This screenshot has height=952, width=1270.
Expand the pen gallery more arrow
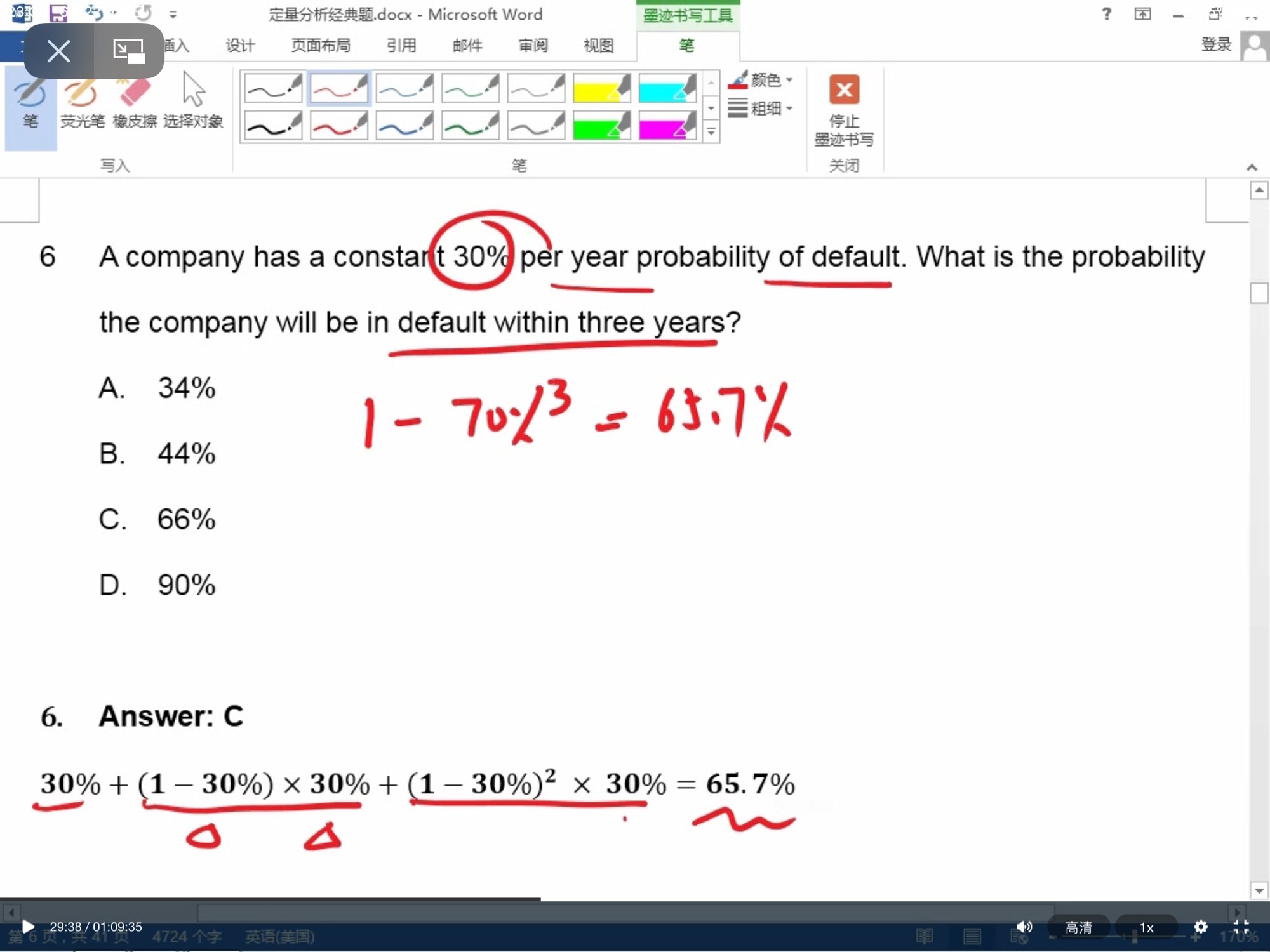pyautogui.click(x=711, y=133)
